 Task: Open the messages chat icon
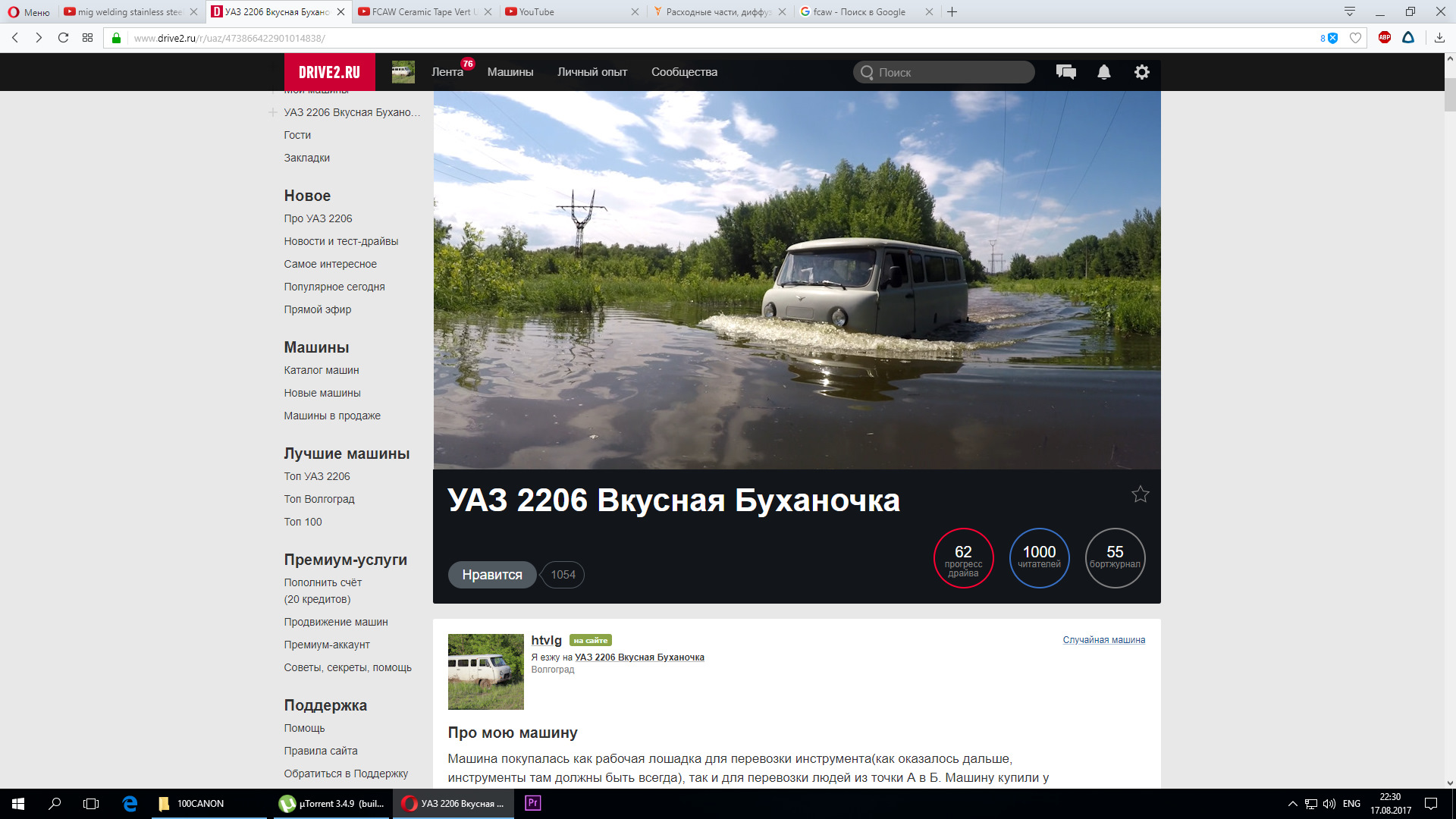(x=1065, y=72)
